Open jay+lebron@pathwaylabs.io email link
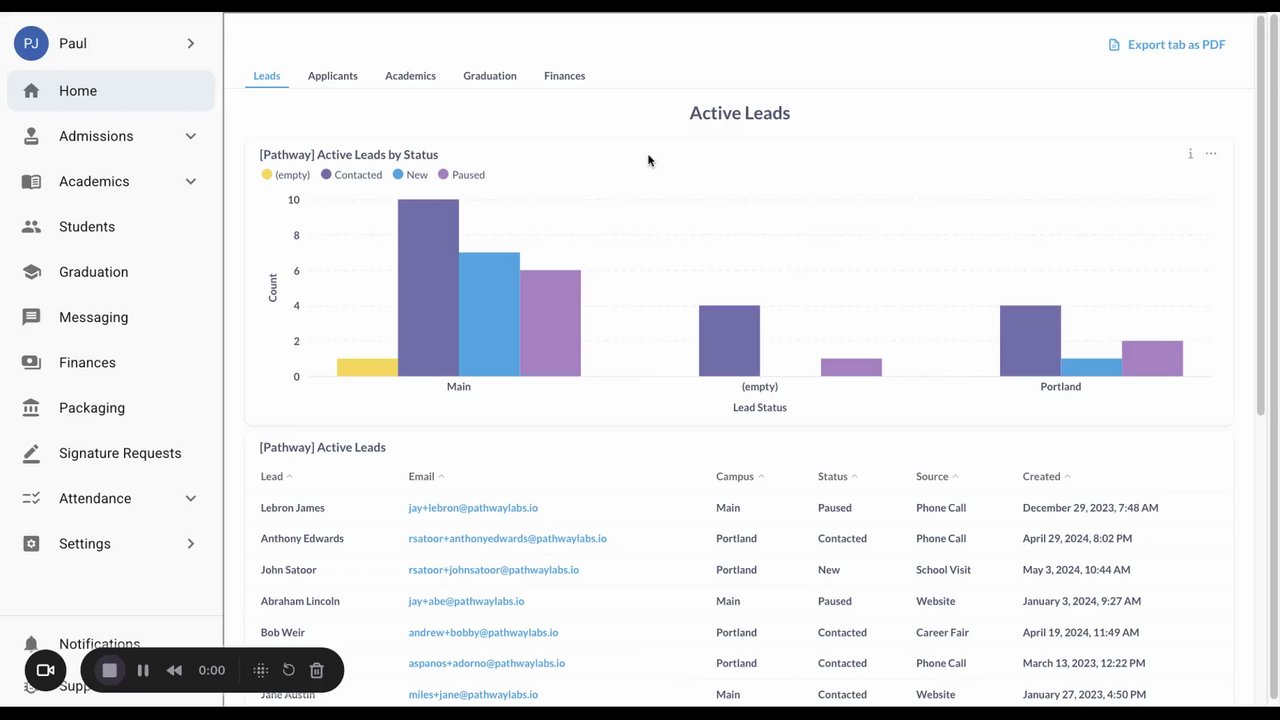Screen dimensions: 1280x720 click(x=466, y=508)
